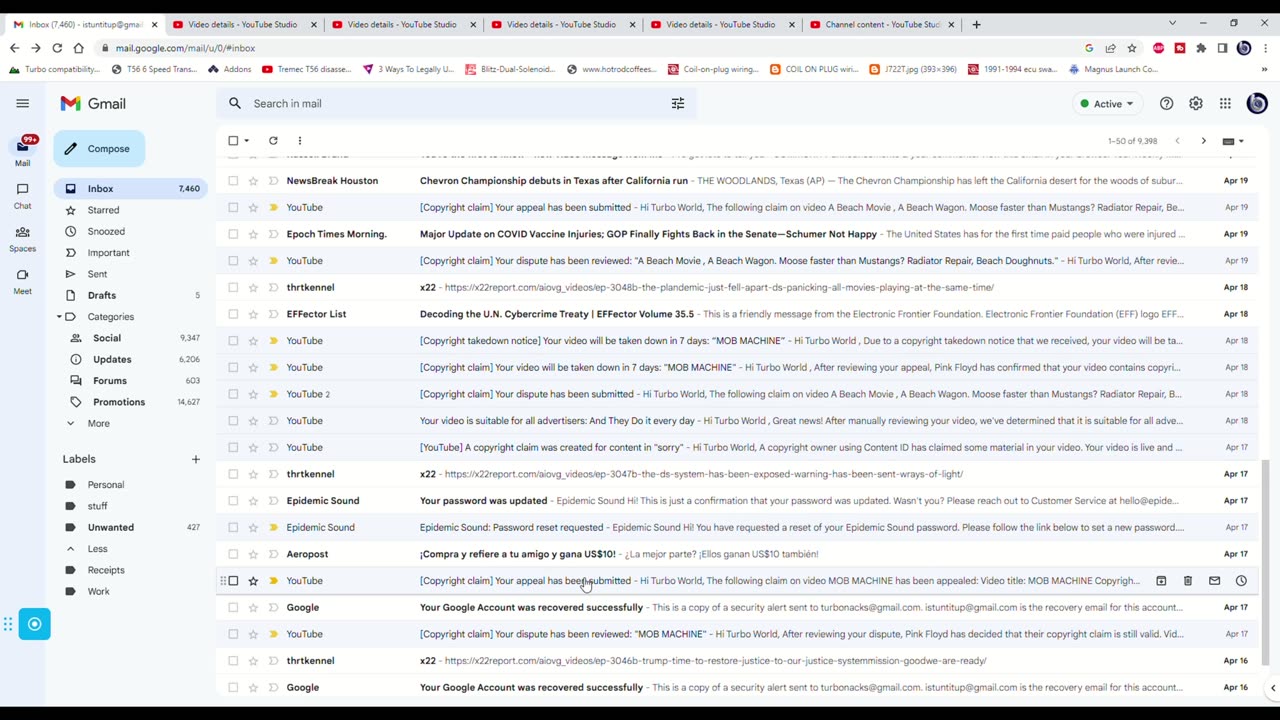Open Meet from the left rail

pos(22,281)
